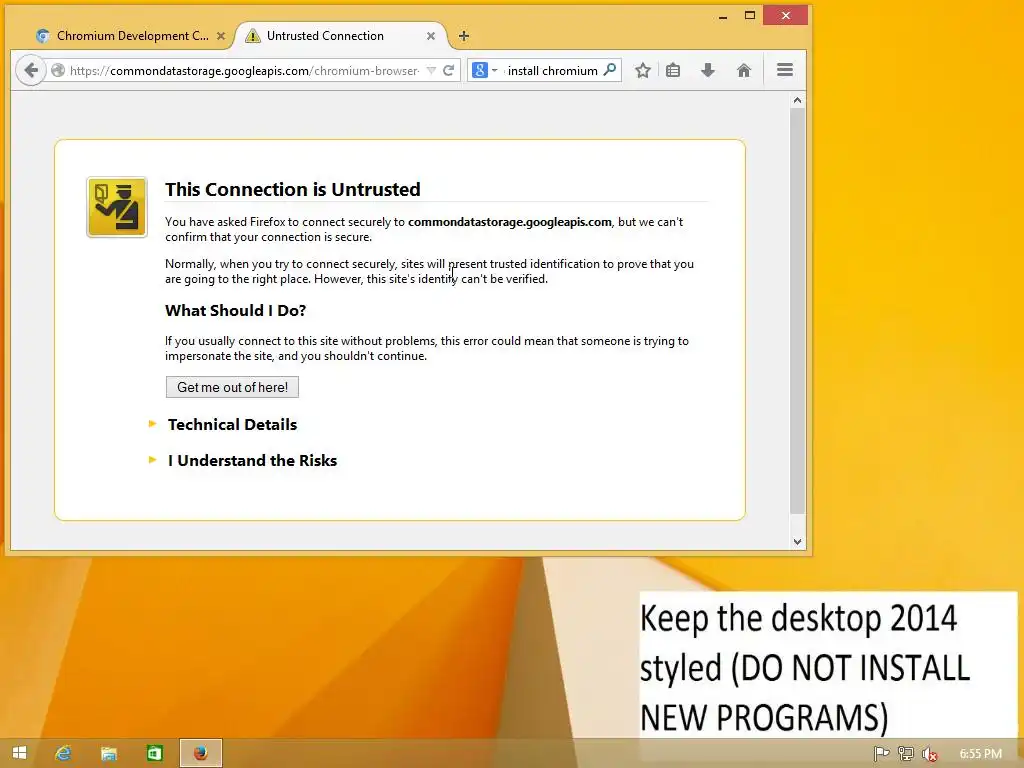This screenshot has height=768, width=1024.
Task: Maximize the Firefox window
Action: (750, 15)
